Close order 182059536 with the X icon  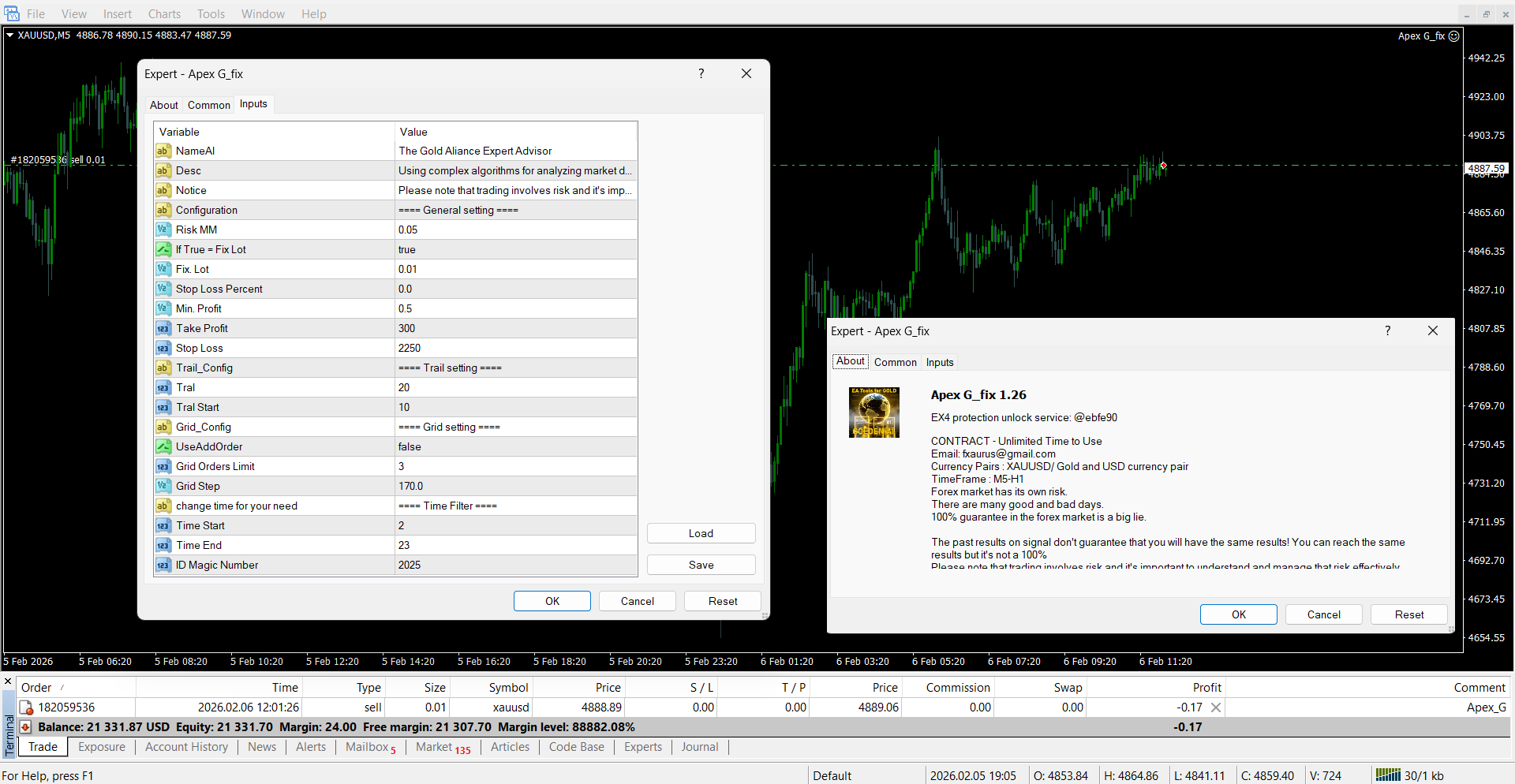point(1216,707)
